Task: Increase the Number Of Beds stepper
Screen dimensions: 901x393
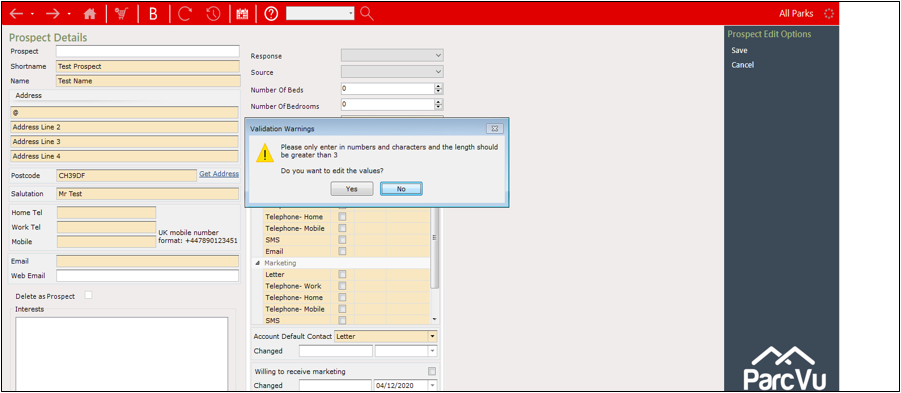Action: tap(438, 86)
